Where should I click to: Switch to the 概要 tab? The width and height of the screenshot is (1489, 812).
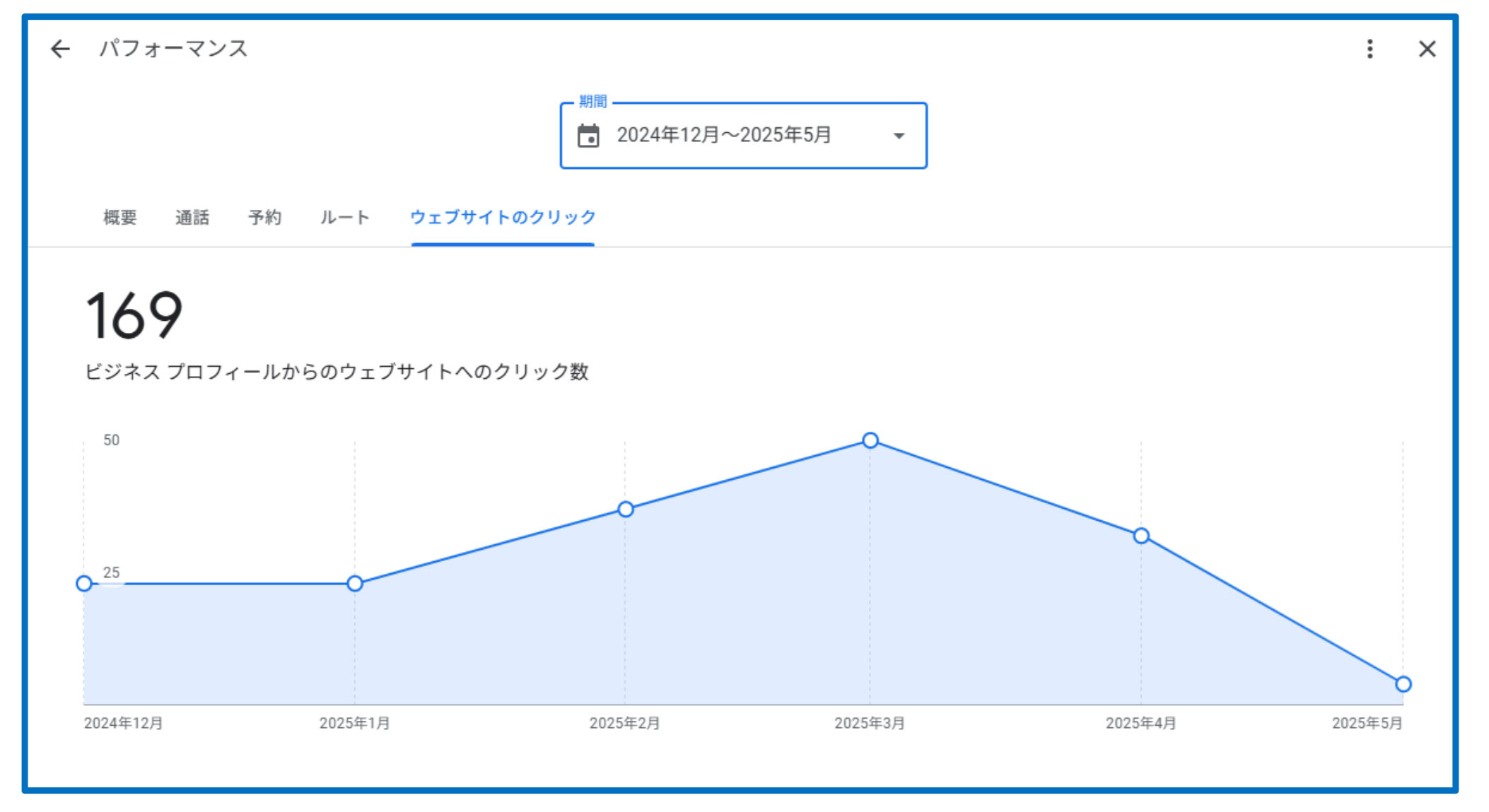click(x=120, y=217)
